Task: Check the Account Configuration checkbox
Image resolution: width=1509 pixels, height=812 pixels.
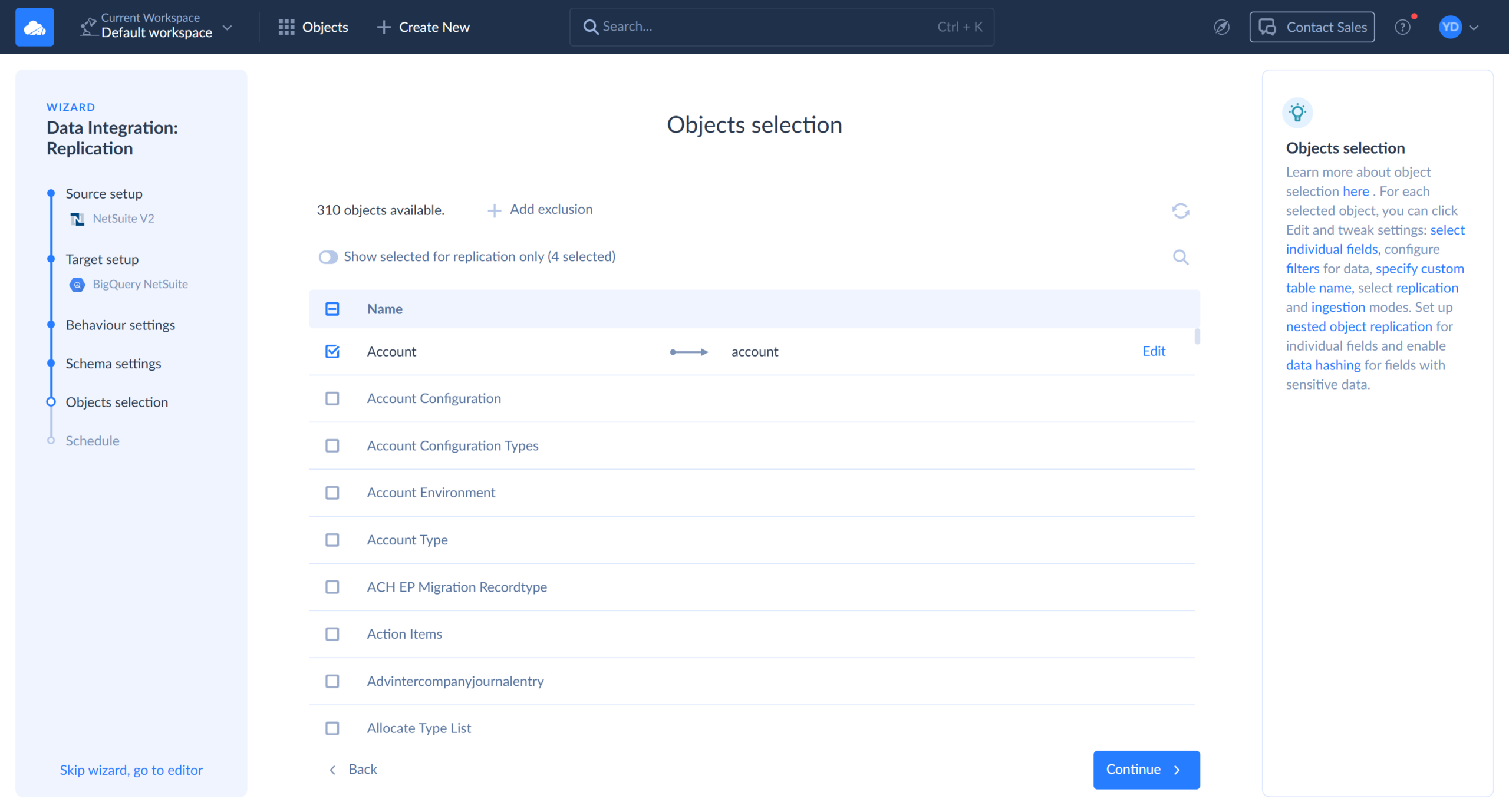Action: 332,399
